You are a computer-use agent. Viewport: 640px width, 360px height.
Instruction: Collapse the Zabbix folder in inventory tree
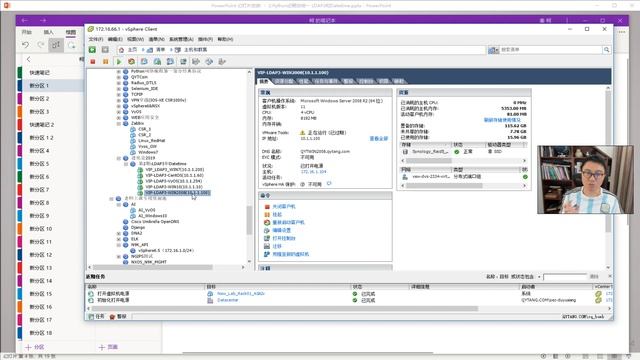tap(119, 123)
